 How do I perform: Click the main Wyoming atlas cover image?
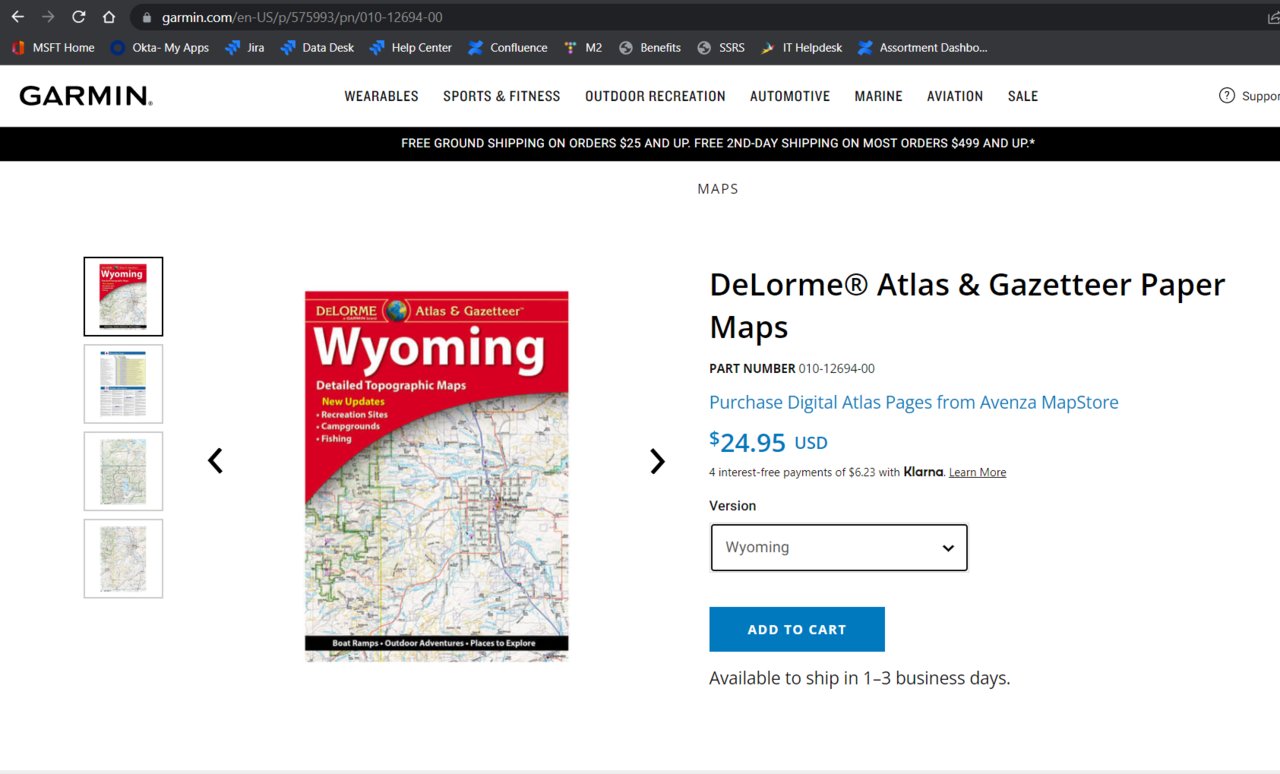[437, 476]
